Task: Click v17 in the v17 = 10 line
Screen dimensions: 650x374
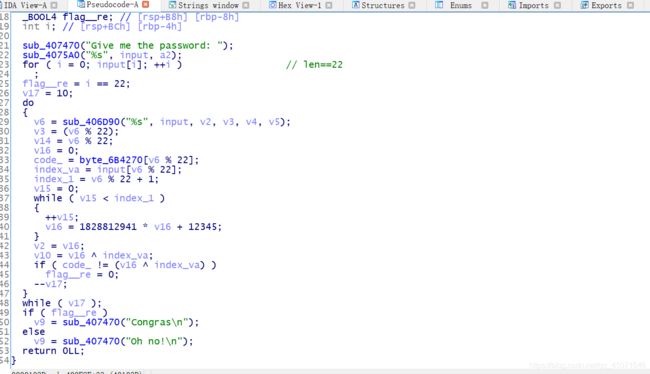Action: [31, 93]
